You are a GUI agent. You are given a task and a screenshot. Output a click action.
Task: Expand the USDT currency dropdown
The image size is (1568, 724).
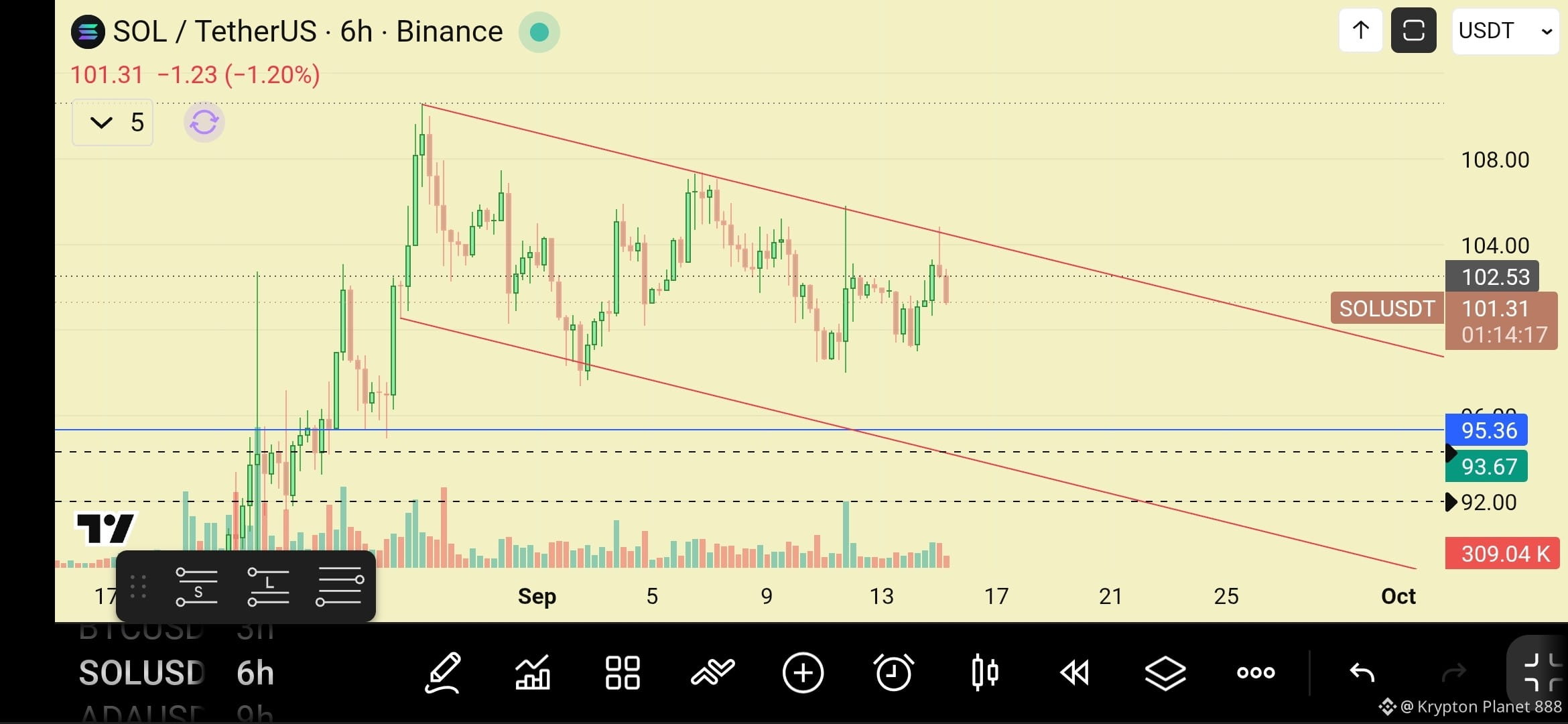tap(1504, 31)
